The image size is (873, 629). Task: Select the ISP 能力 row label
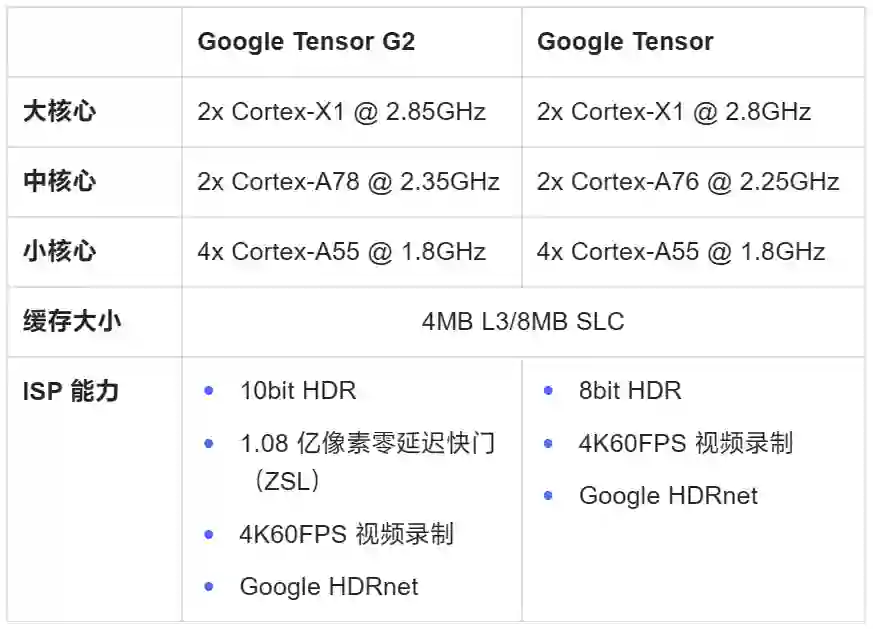71,391
